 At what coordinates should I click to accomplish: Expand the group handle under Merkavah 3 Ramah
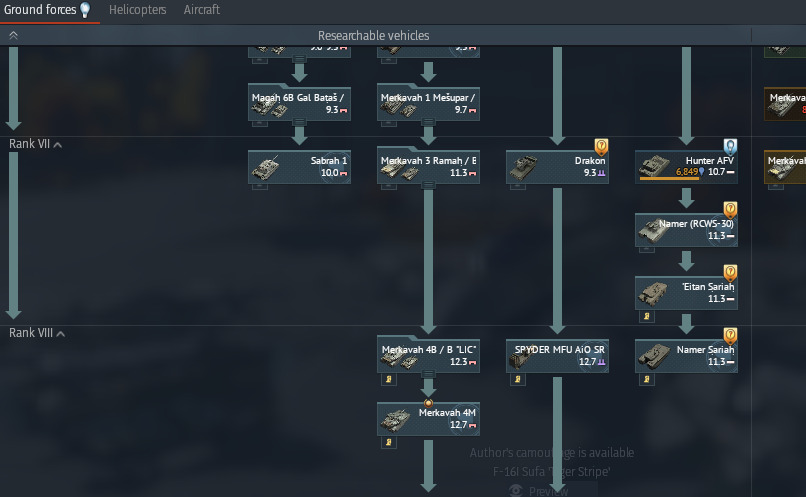click(428, 185)
